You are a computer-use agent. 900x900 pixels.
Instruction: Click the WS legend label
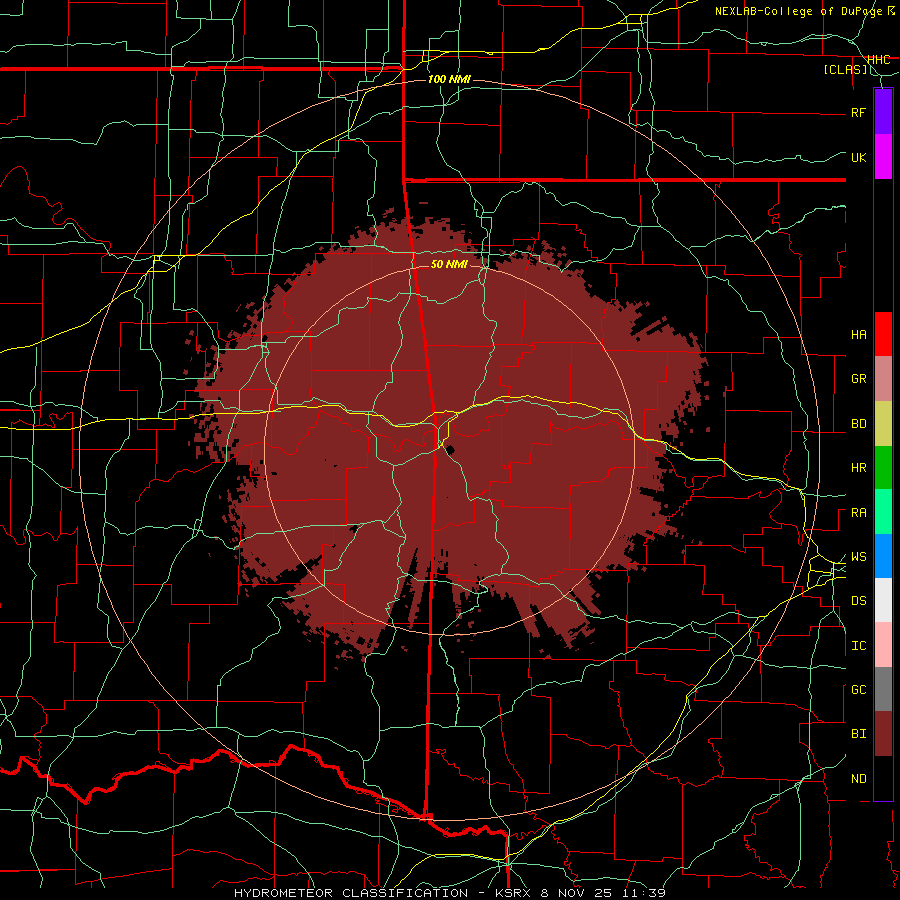pos(858,557)
